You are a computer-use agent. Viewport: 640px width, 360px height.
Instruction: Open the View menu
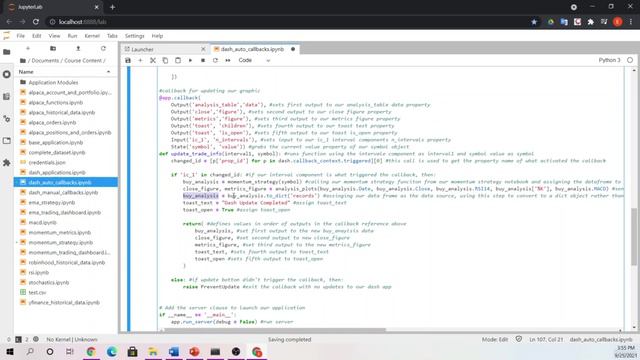[54, 36]
